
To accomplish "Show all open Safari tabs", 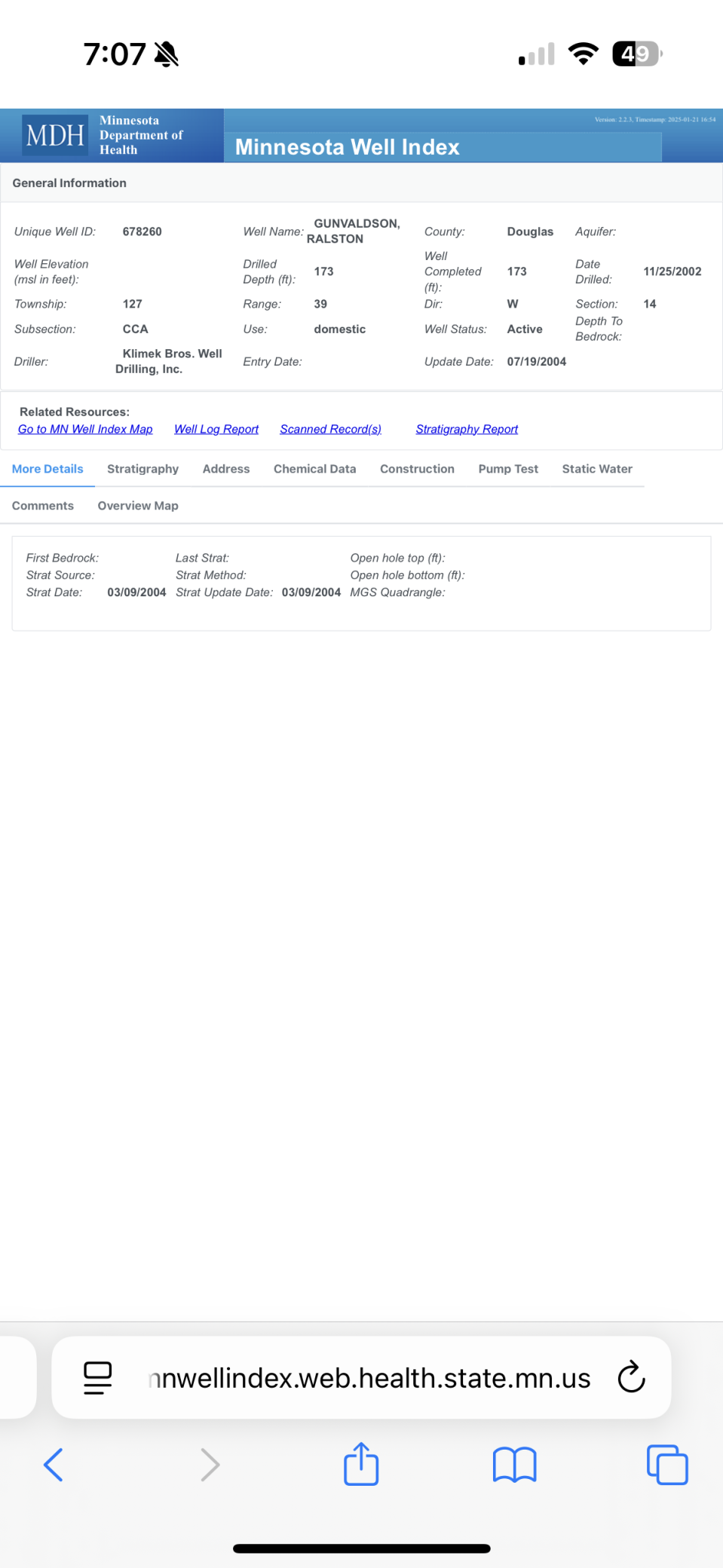I will click(667, 1465).
